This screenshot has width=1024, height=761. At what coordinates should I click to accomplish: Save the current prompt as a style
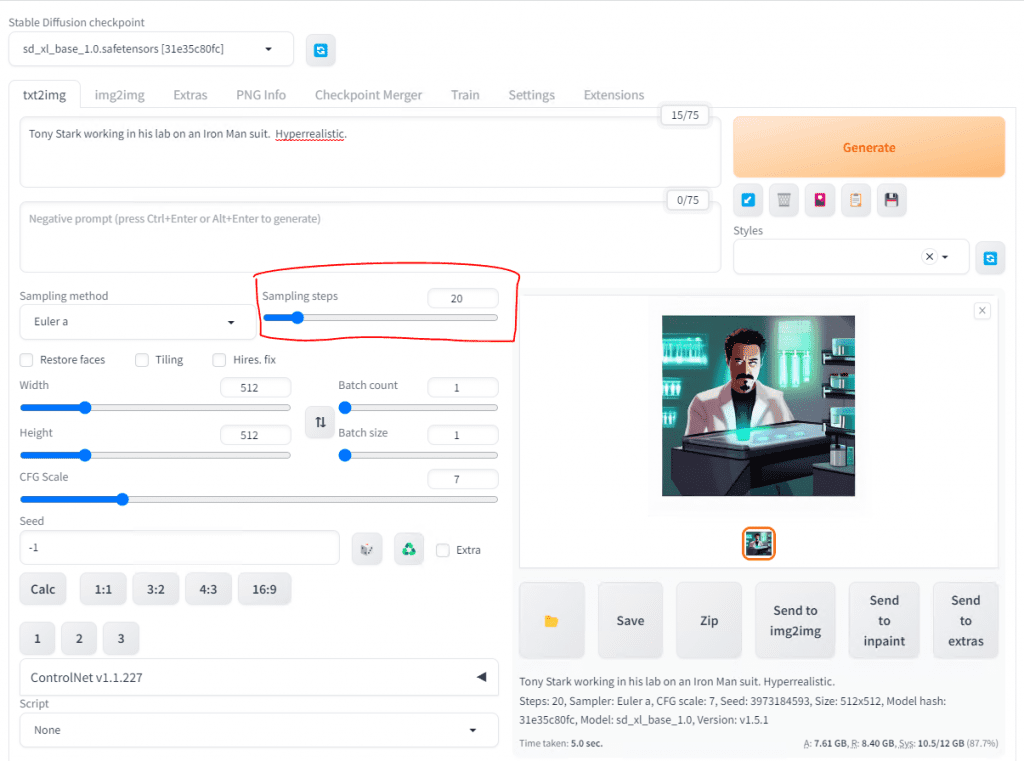coord(891,200)
